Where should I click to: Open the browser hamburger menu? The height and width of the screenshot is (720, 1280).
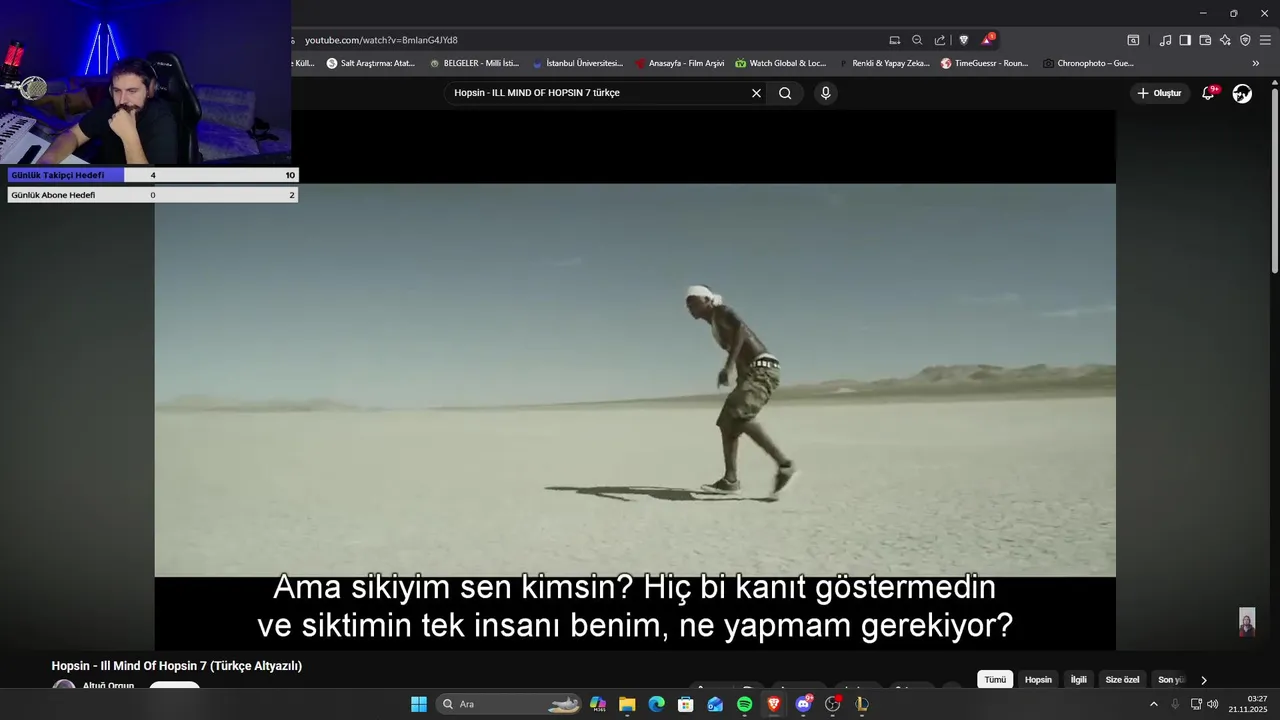click(x=1265, y=40)
